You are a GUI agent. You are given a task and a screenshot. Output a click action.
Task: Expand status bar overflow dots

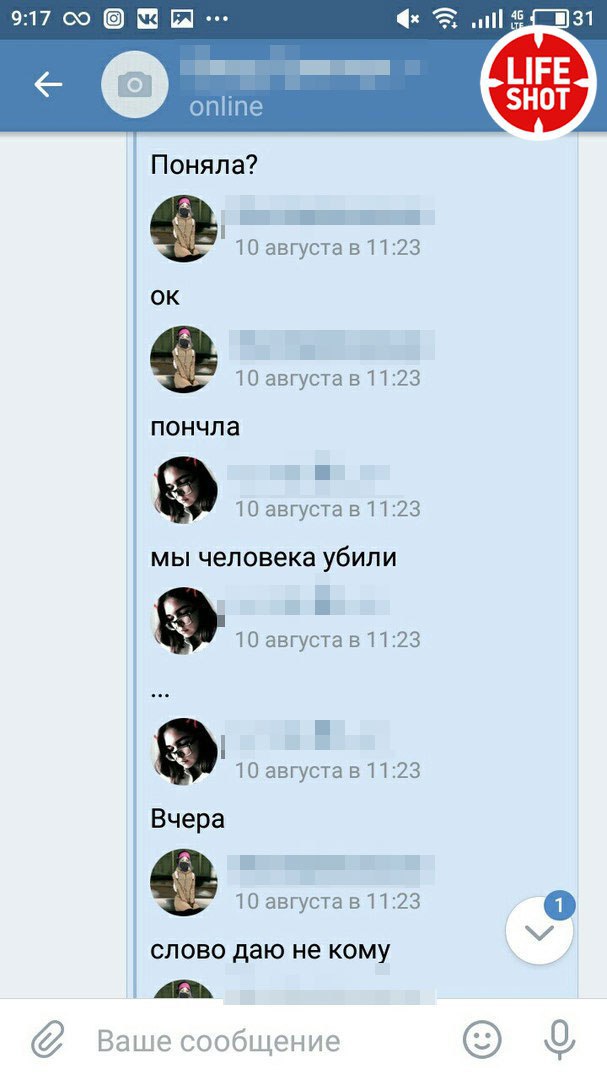[x=217, y=19]
